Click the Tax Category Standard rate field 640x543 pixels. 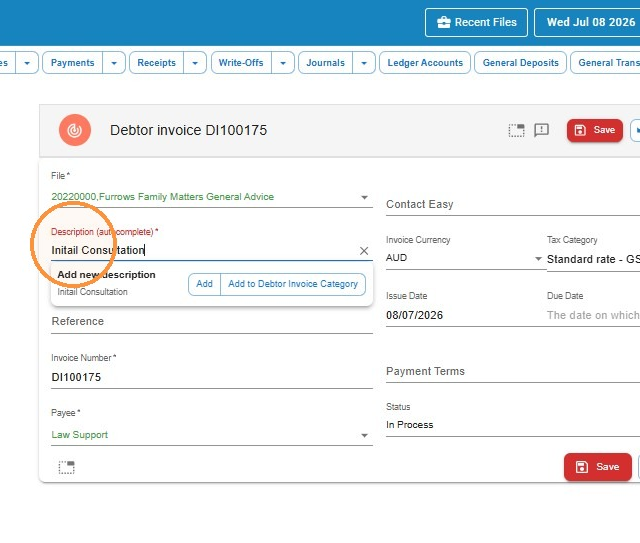pos(593,259)
